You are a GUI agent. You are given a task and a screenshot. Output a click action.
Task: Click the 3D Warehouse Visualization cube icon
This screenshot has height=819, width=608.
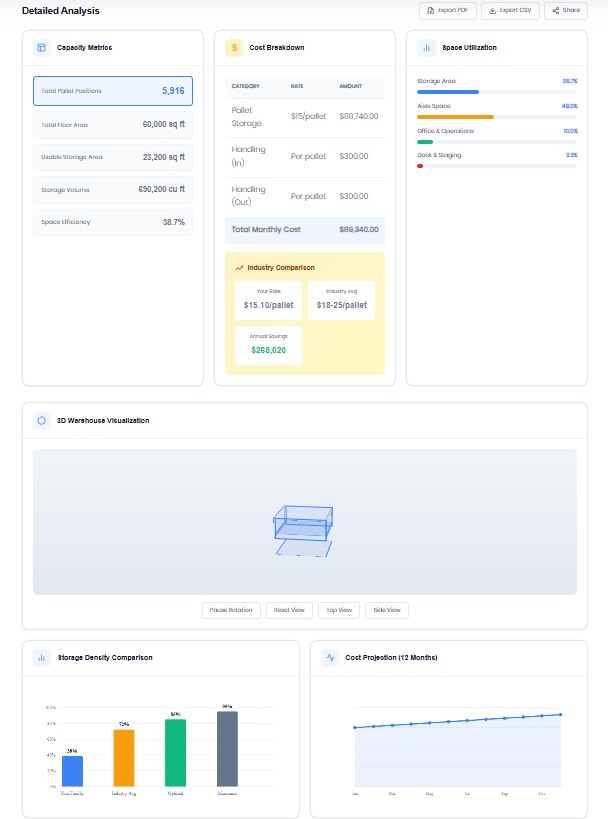pos(42,420)
